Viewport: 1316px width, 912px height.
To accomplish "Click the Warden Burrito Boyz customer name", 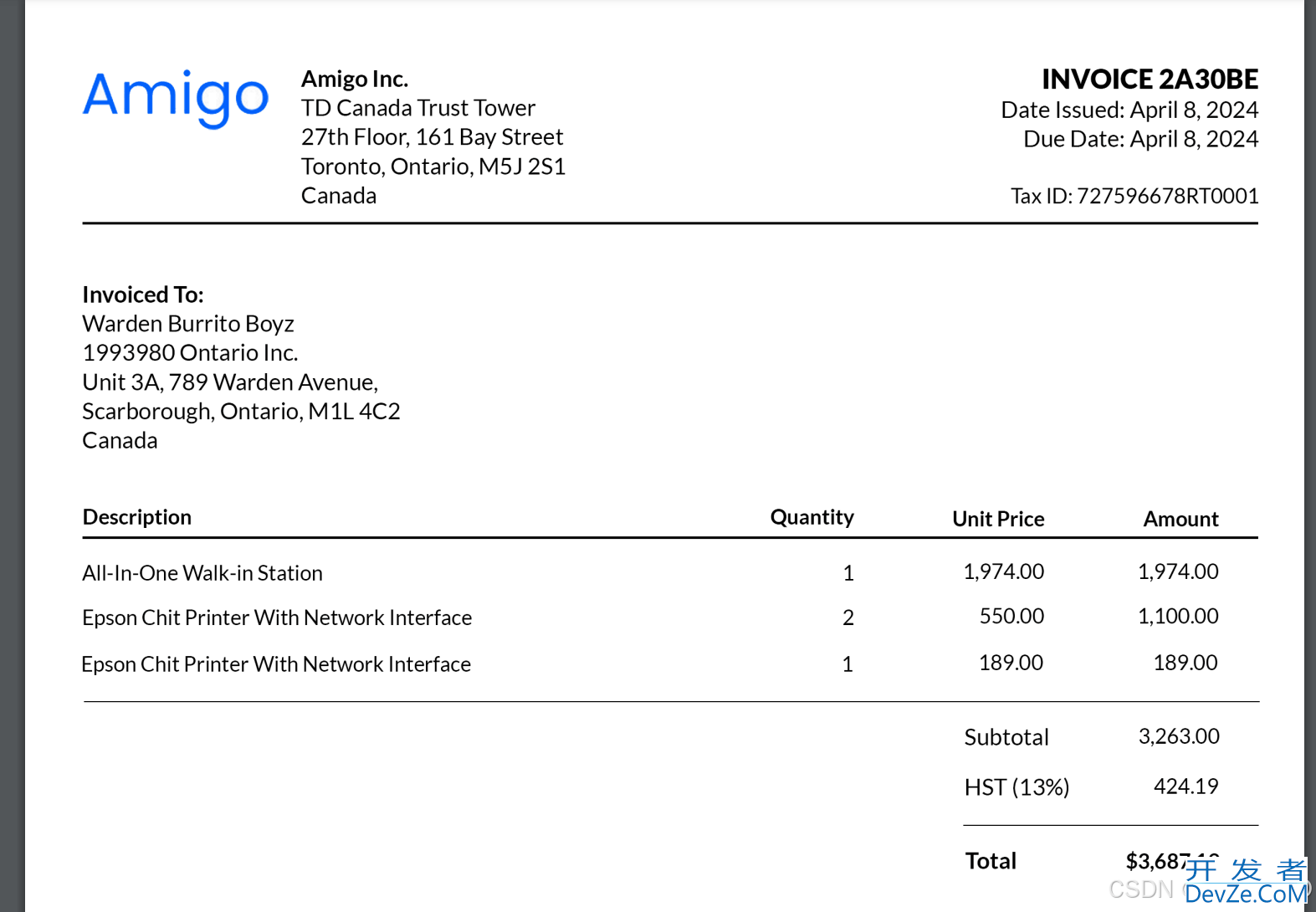I will 188,324.
